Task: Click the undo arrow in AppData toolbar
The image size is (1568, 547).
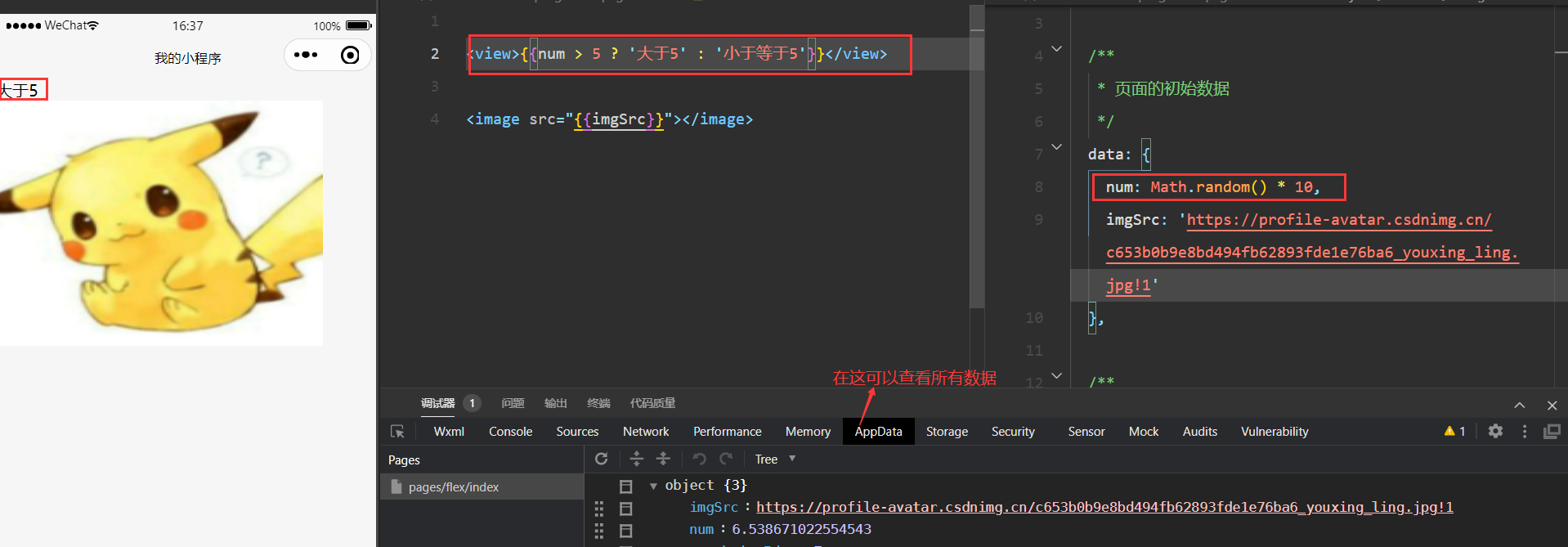Action: pyautogui.click(x=699, y=459)
